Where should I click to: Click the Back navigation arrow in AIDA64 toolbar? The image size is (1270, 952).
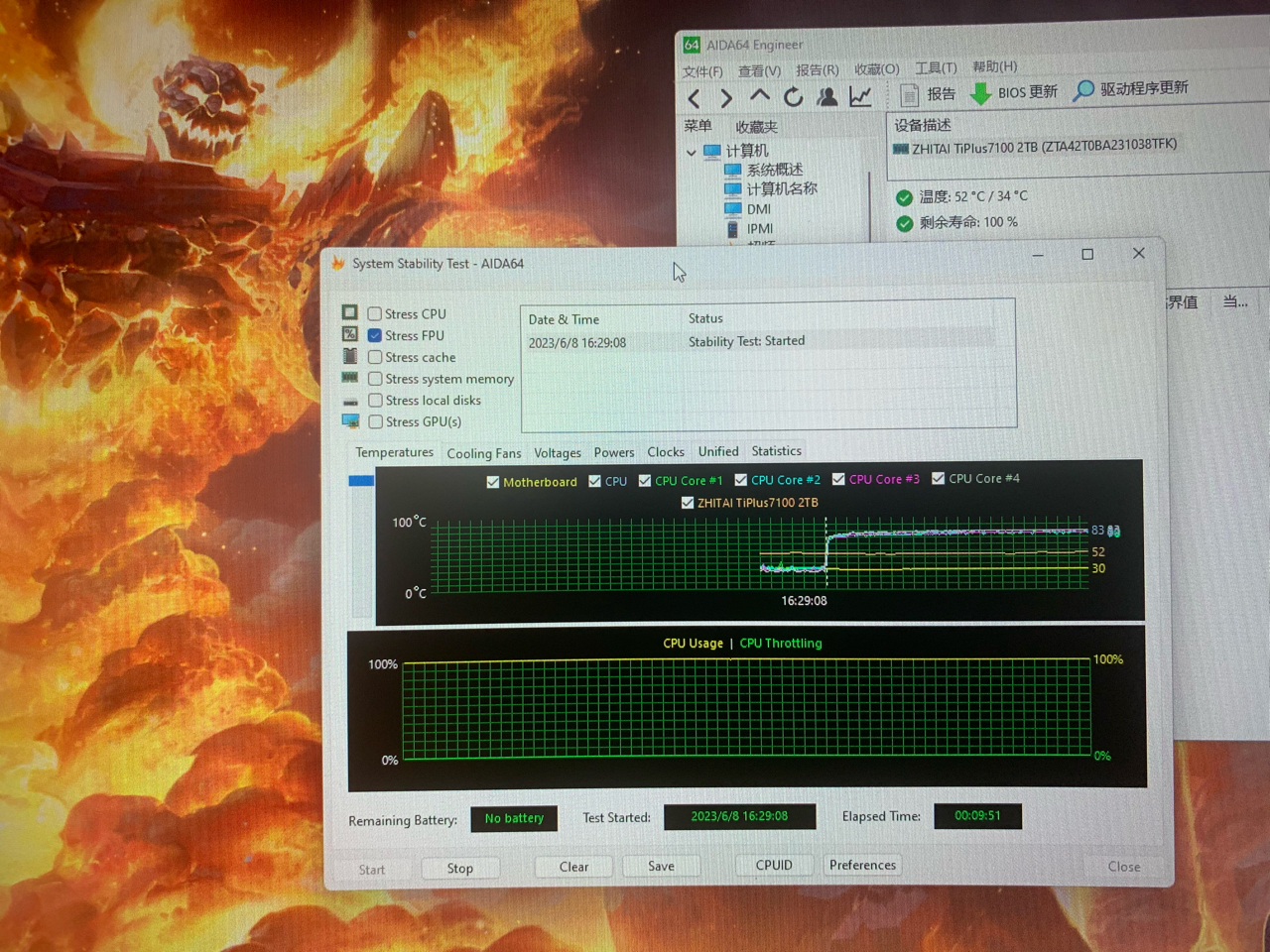tap(695, 98)
